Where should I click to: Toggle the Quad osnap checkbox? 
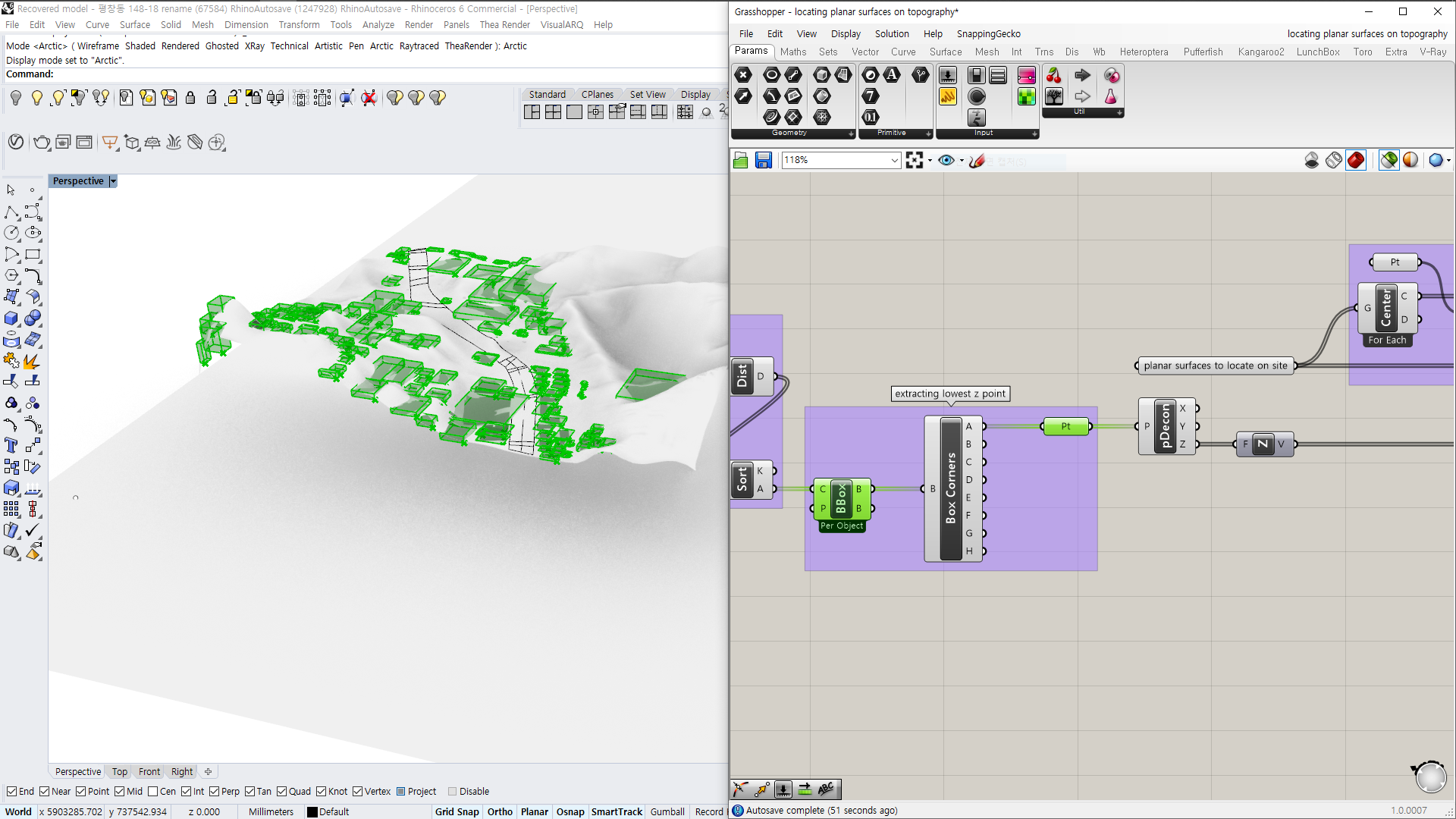282,791
